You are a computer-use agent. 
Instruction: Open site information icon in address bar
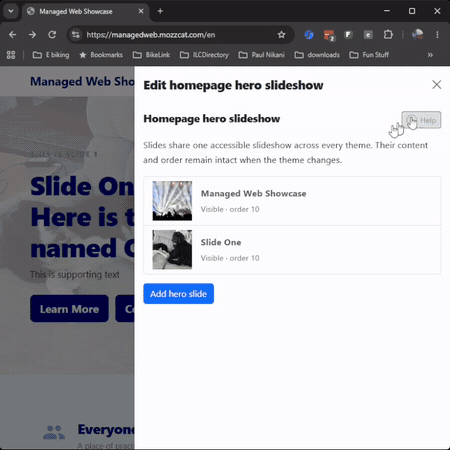76,35
